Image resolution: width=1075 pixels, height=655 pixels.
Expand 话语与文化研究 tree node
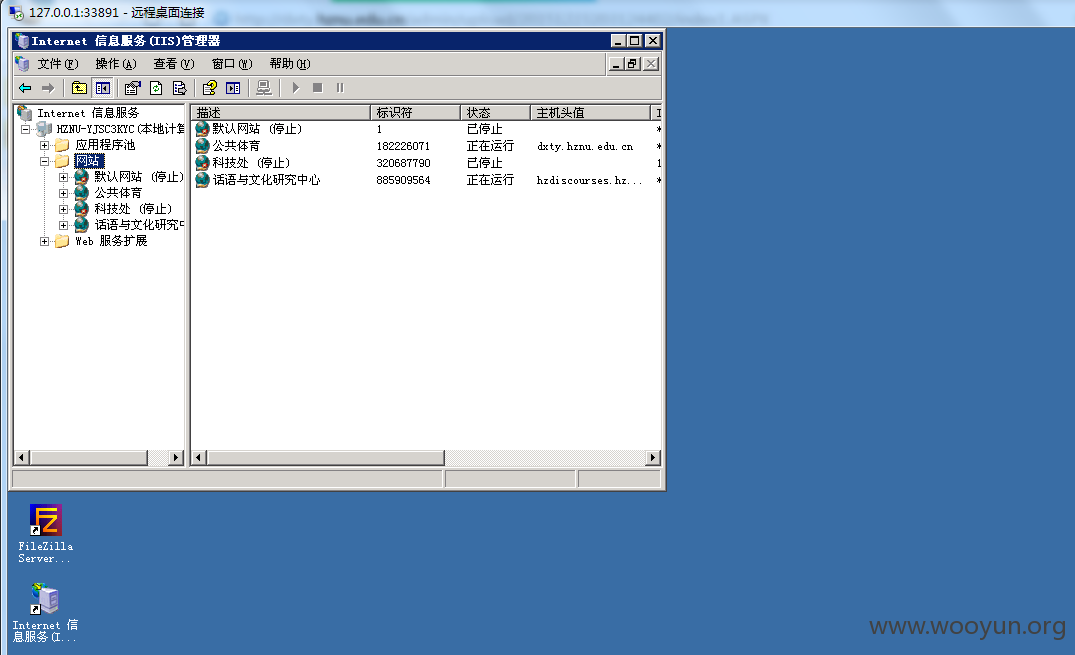pyautogui.click(x=64, y=225)
